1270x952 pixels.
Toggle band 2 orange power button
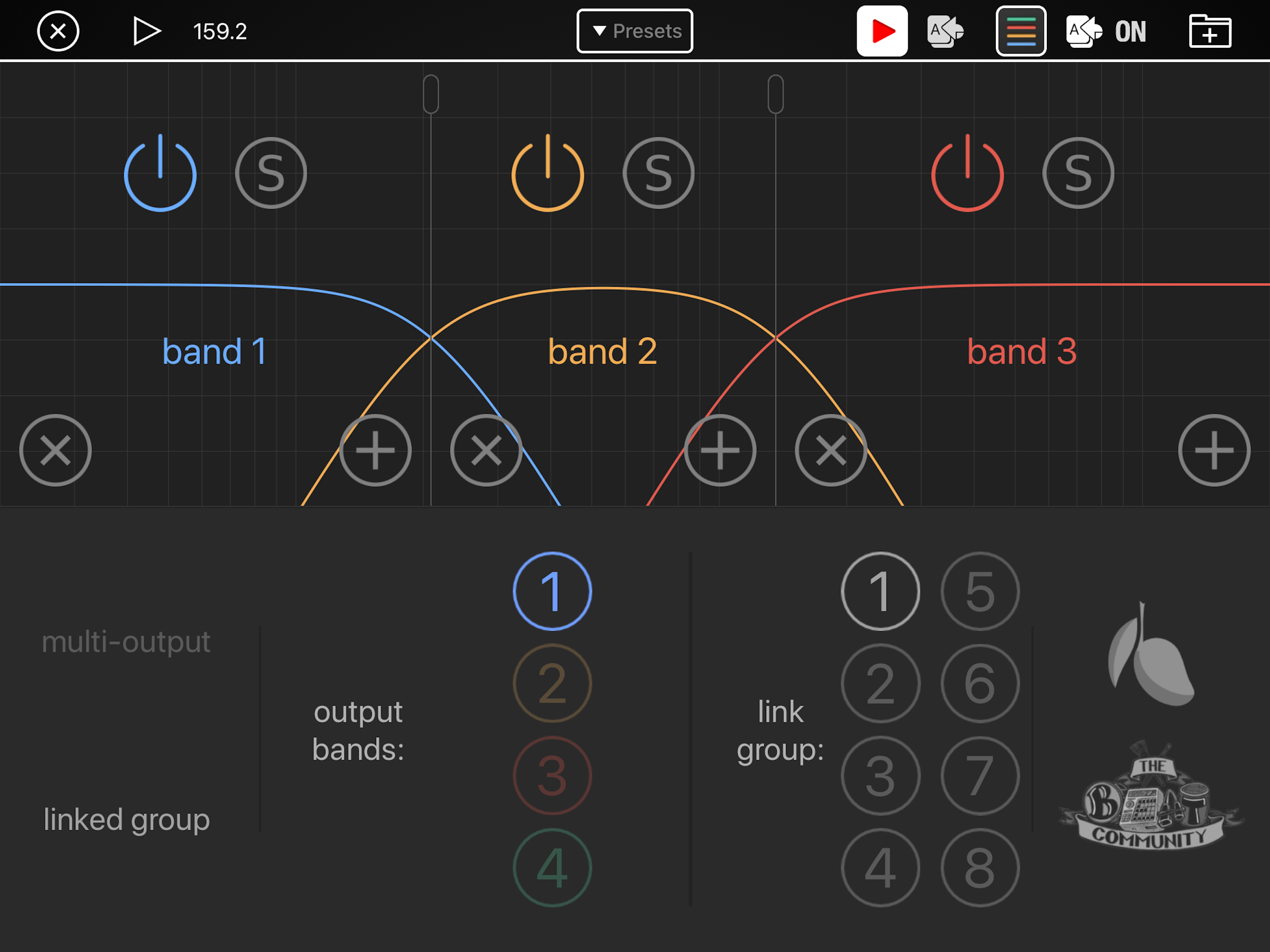click(548, 173)
